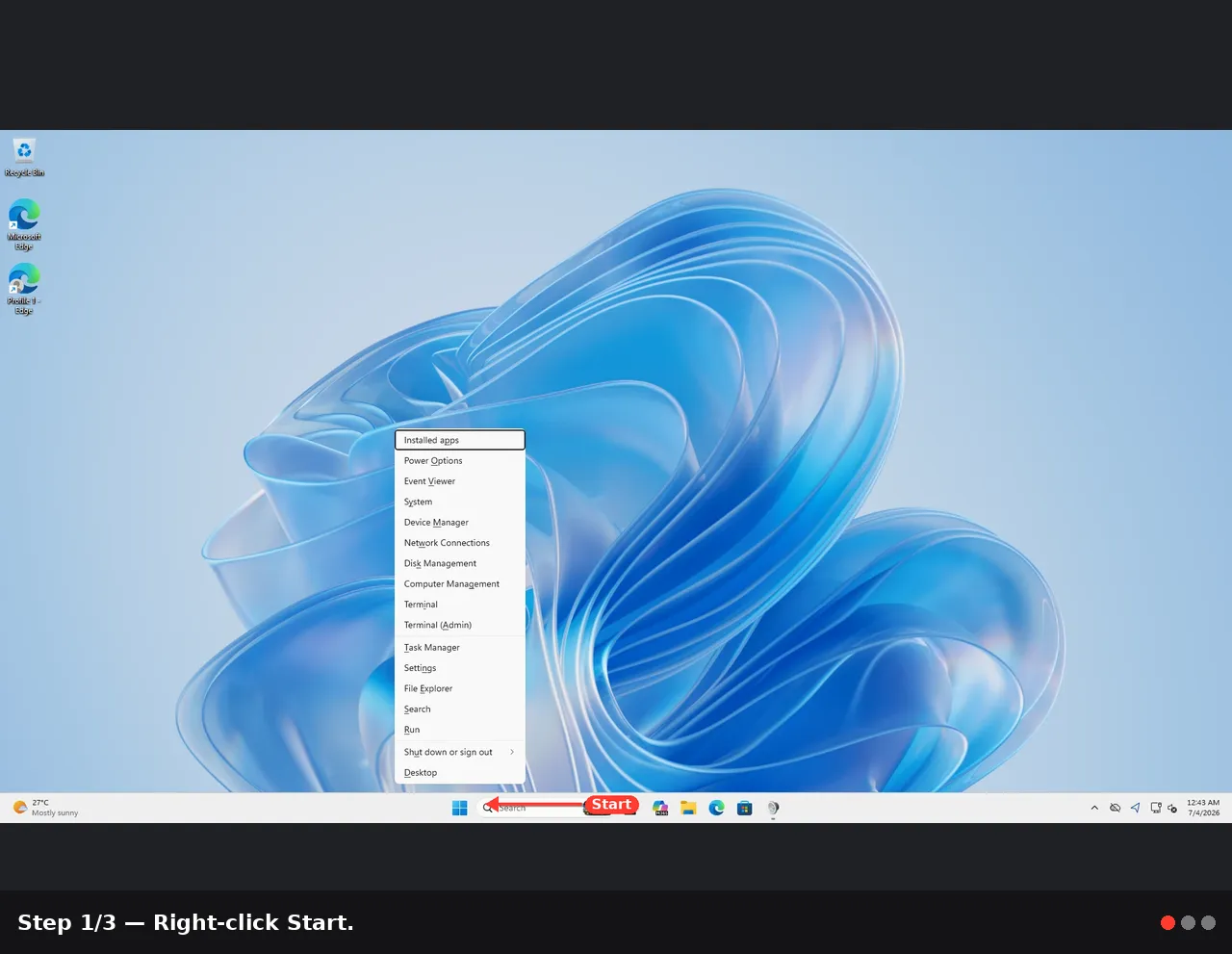
Task: Click the Windows Start button
Action: [460, 808]
